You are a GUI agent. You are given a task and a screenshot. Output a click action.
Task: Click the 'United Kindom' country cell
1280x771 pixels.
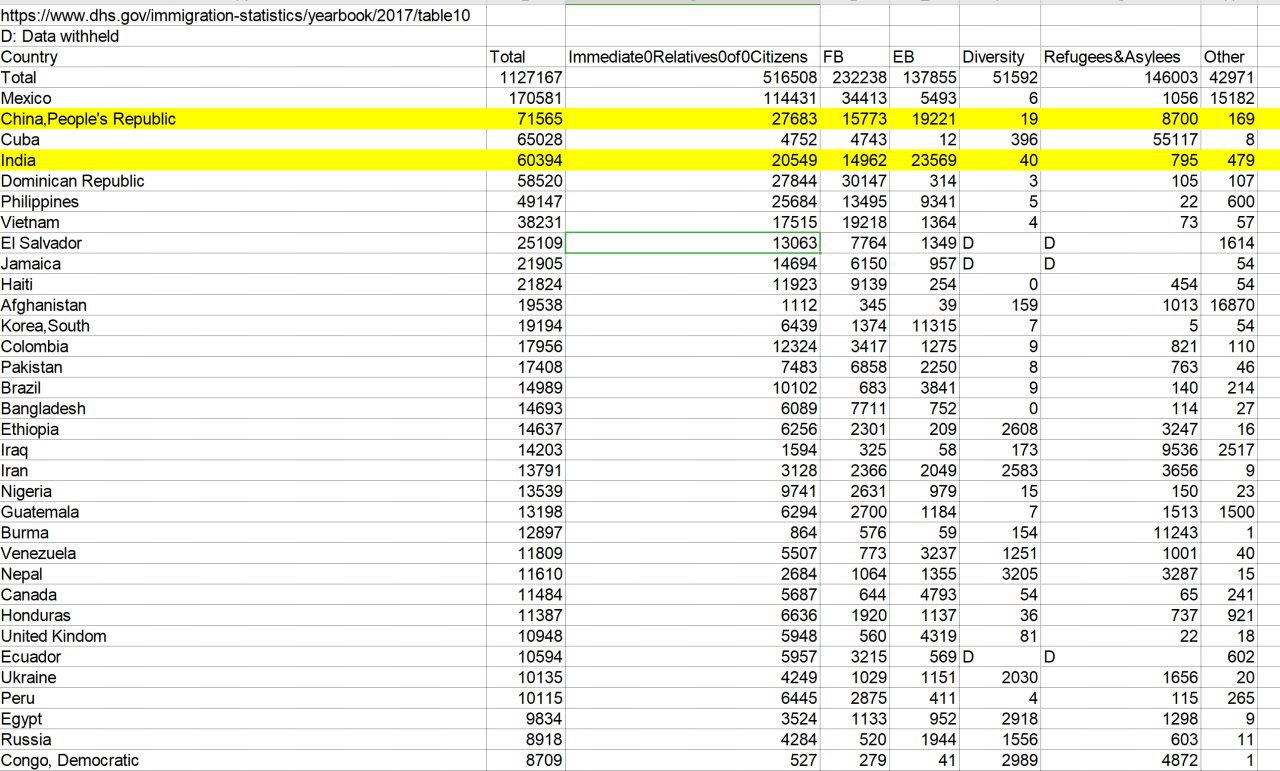click(x=243, y=636)
